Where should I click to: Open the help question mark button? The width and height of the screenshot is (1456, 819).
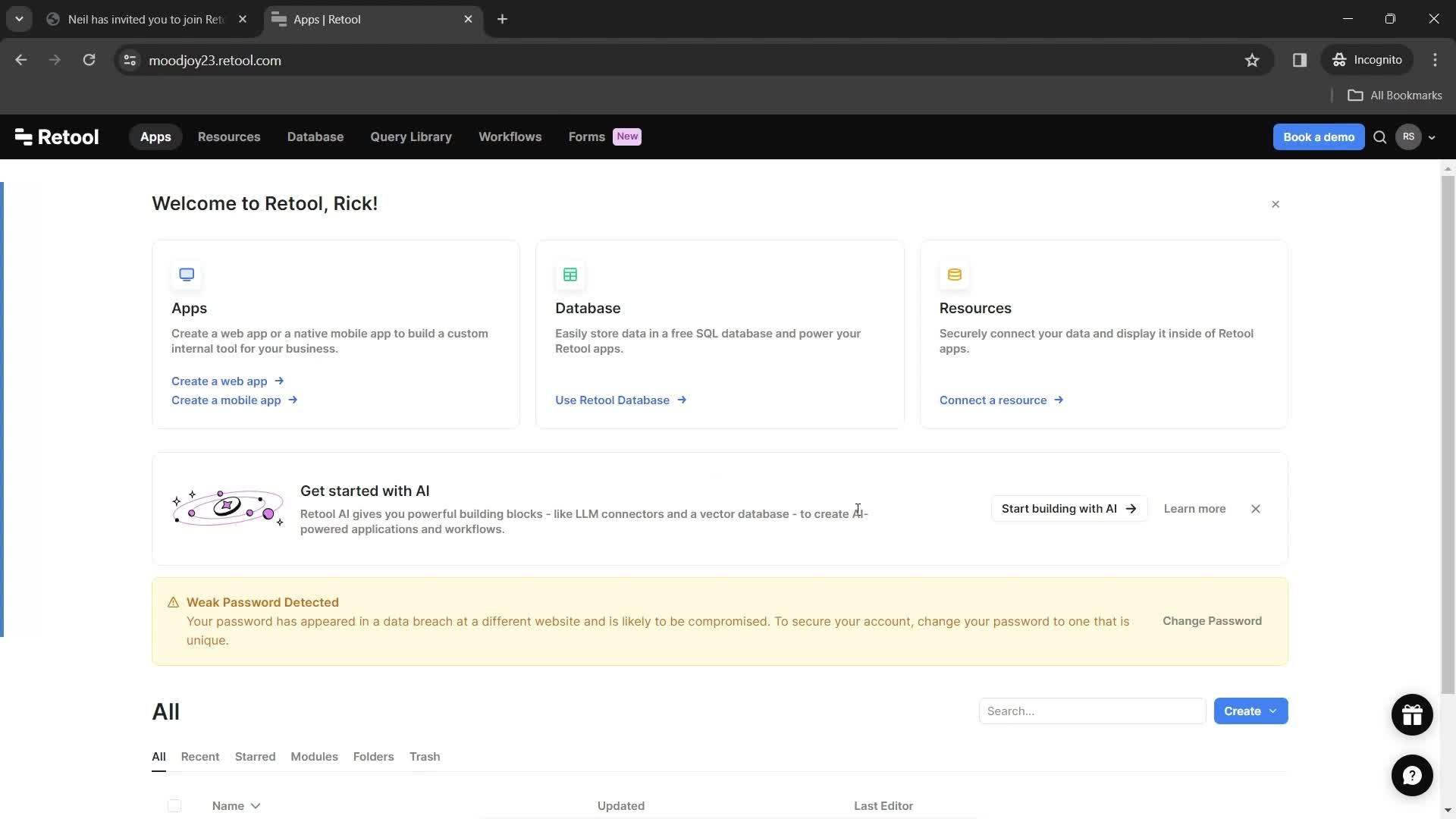[x=1412, y=775]
